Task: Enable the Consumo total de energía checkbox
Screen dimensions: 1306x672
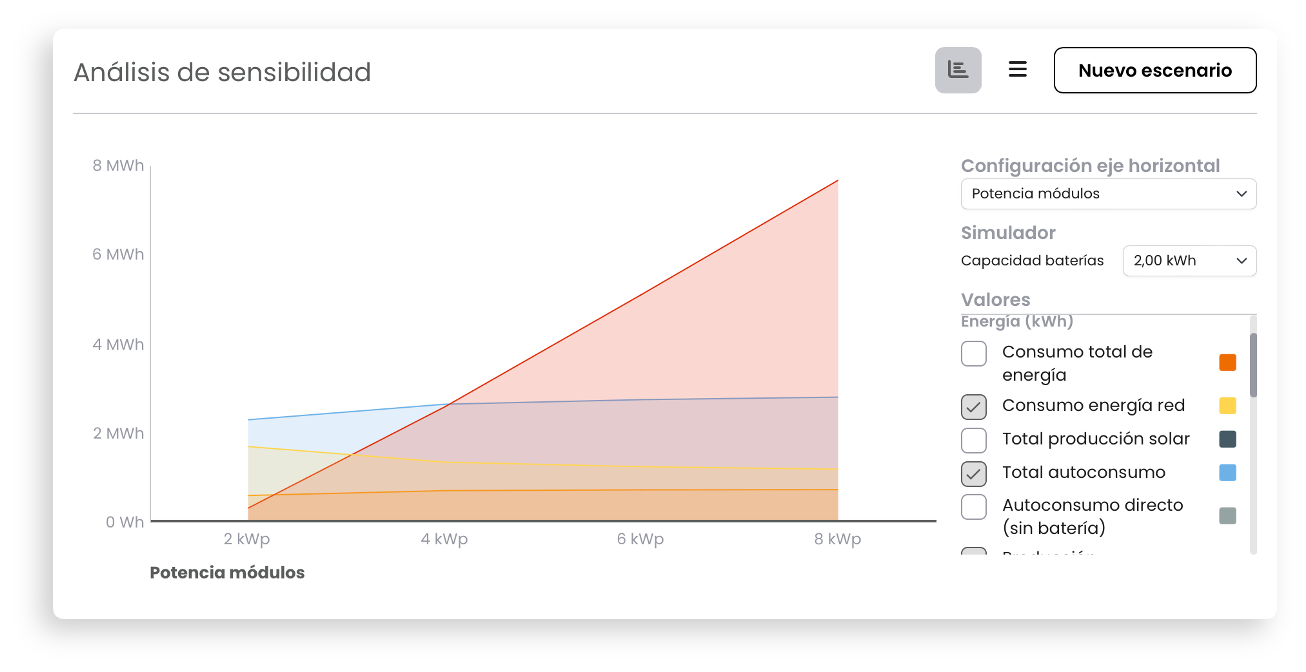Action: coord(974,353)
